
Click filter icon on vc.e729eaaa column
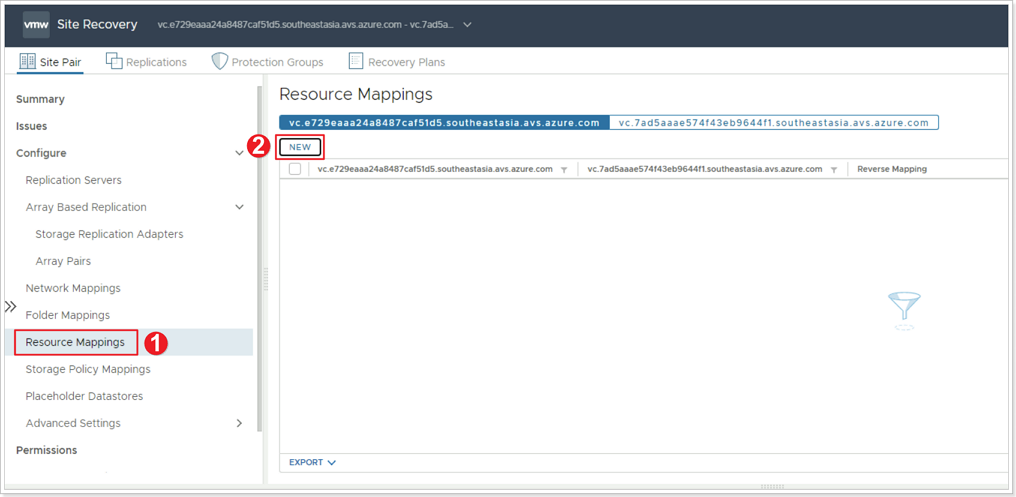(x=564, y=170)
